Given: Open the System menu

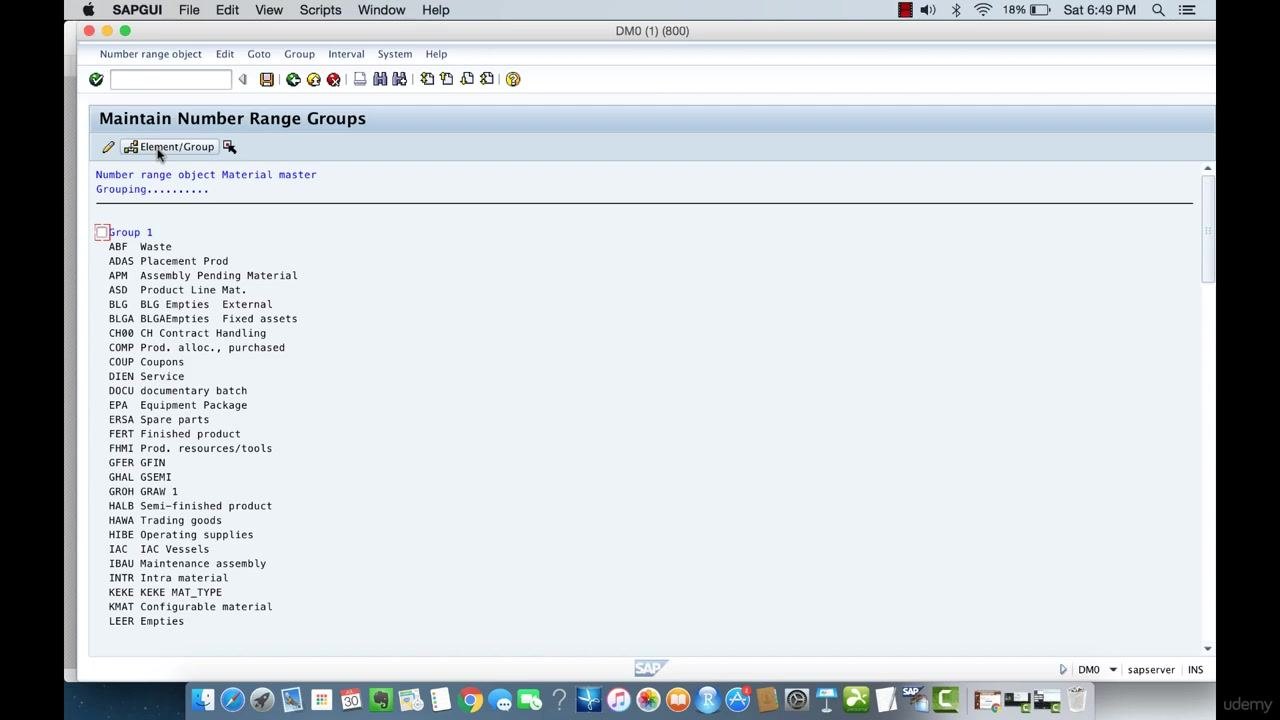Looking at the screenshot, I should point(395,54).
